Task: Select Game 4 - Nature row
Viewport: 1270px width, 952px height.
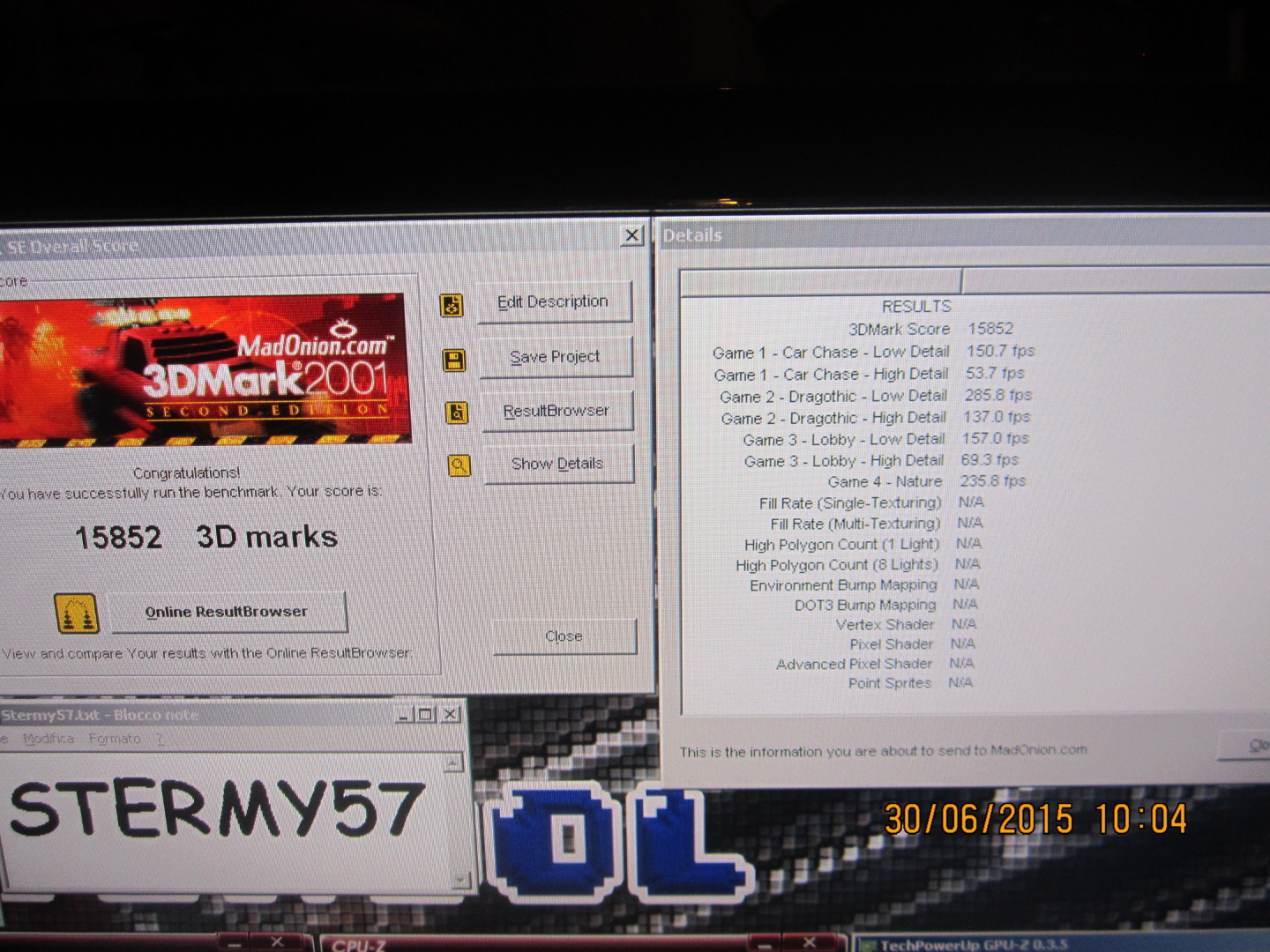Action: pyautogui.click(x=926, y=481)
